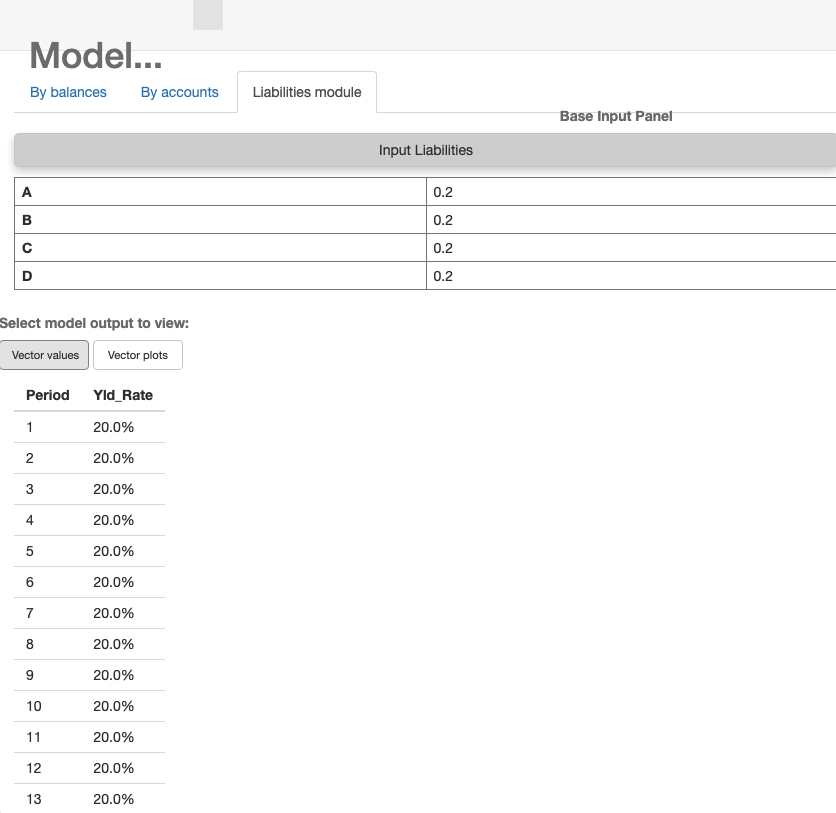Click the 0.2 cell next to C

[444, 247]
